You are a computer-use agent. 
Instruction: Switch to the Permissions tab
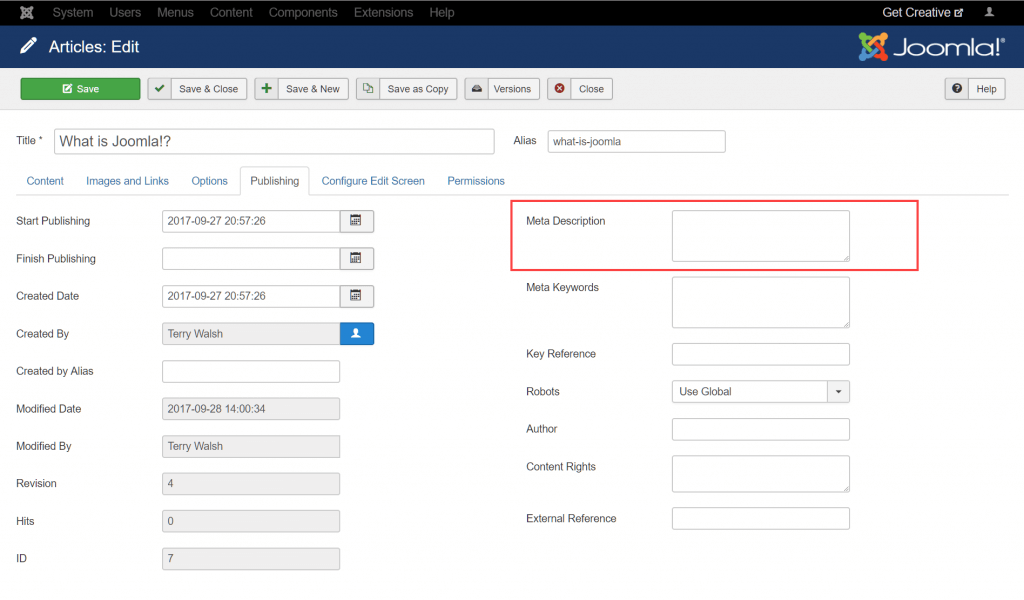click(475, 181)
